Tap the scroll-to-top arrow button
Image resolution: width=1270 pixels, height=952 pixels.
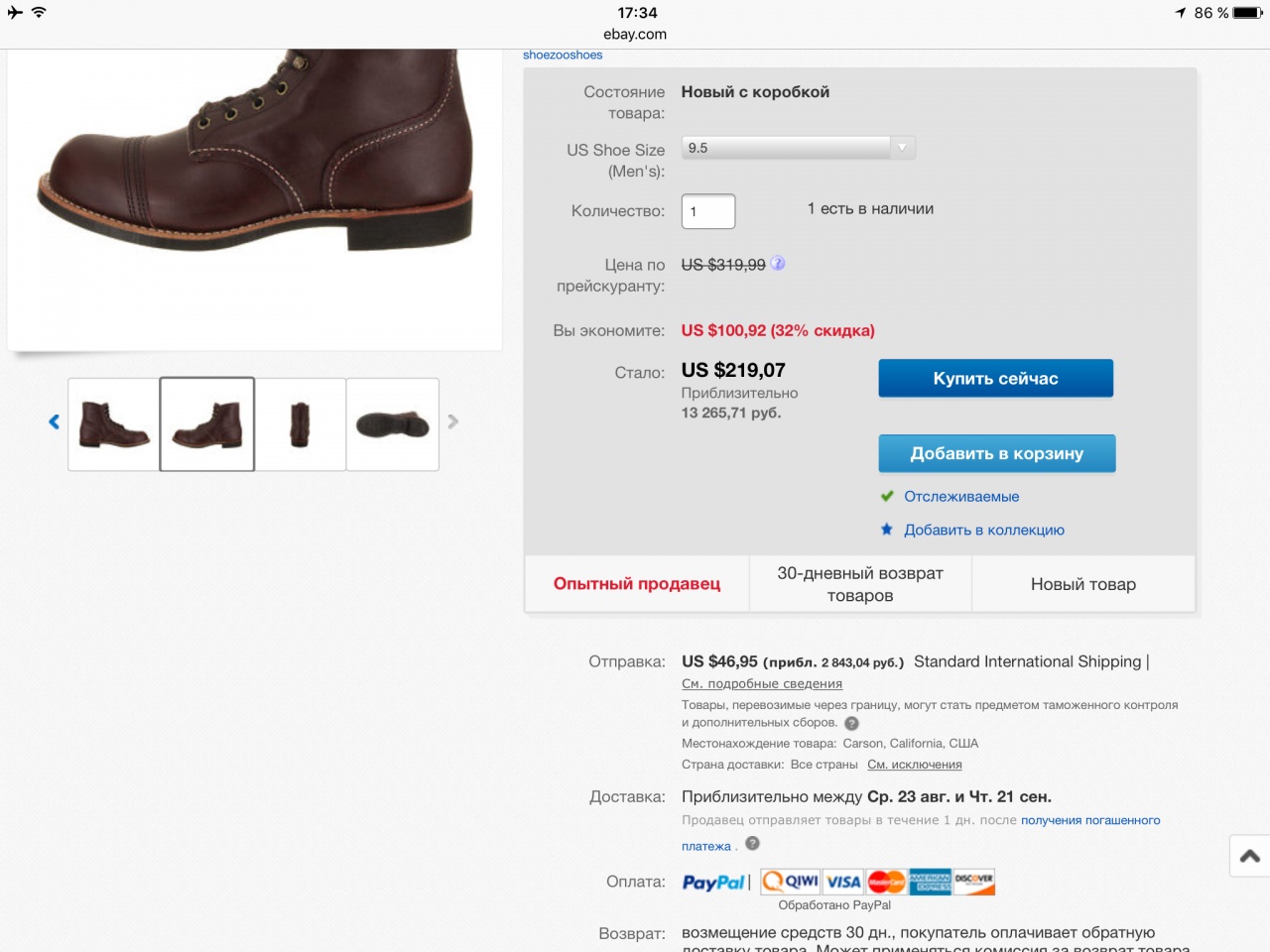click(x=1249, y=856)
